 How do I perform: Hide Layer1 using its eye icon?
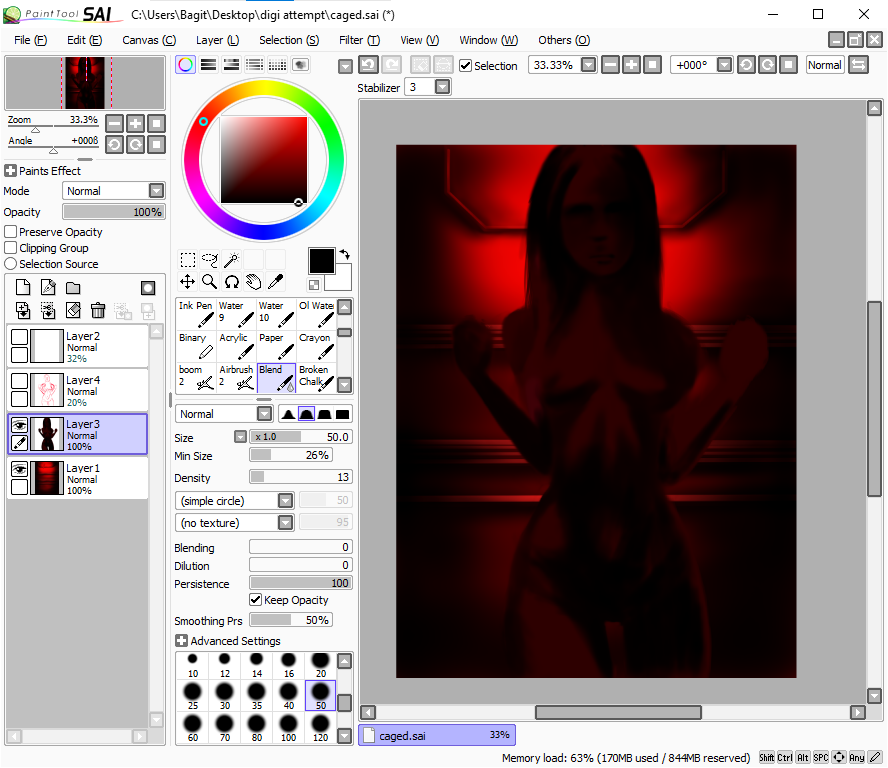pyautogui.click(x=19, y=469)
